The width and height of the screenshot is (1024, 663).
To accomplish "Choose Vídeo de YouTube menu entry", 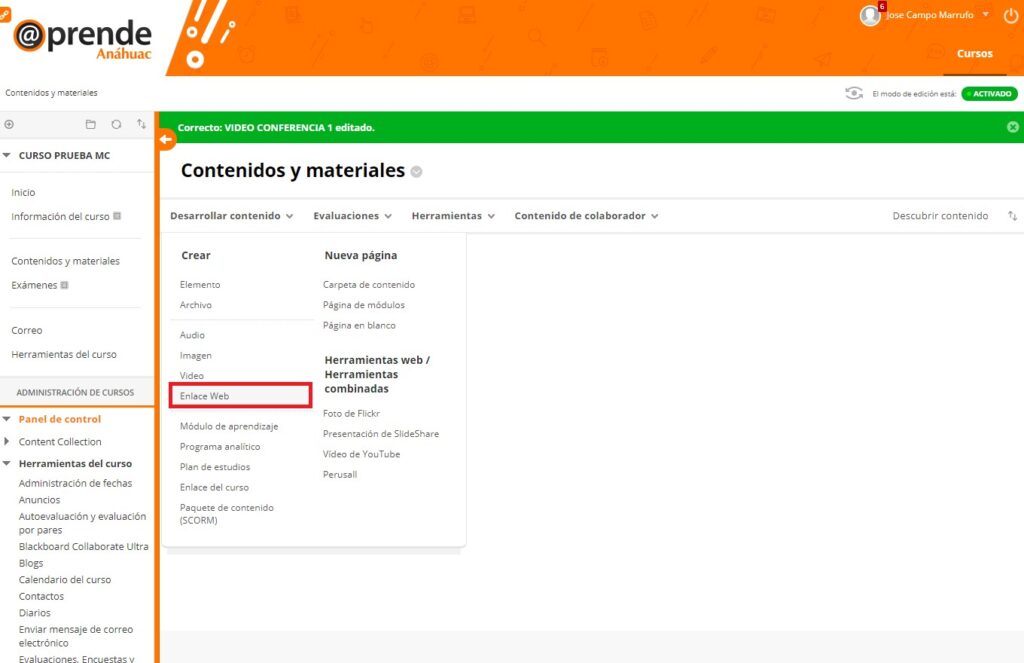I will point(361,454).
